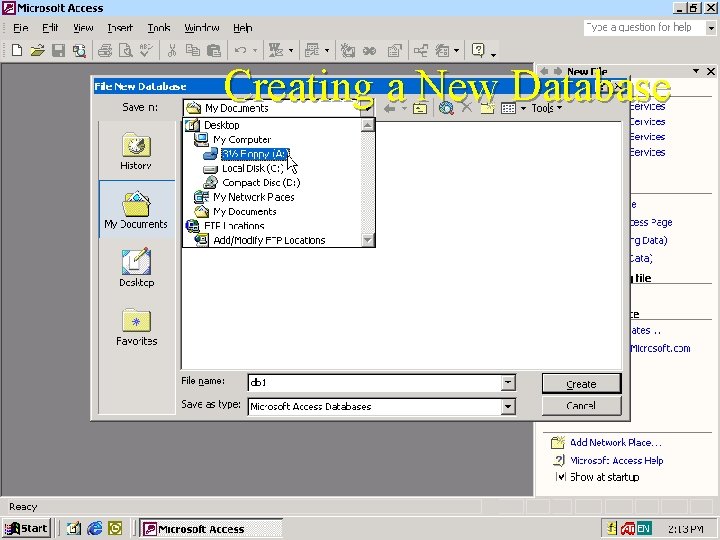720x540 pixels.
Task: Click the Add Network Place link
Action: (x=616, y=443)
